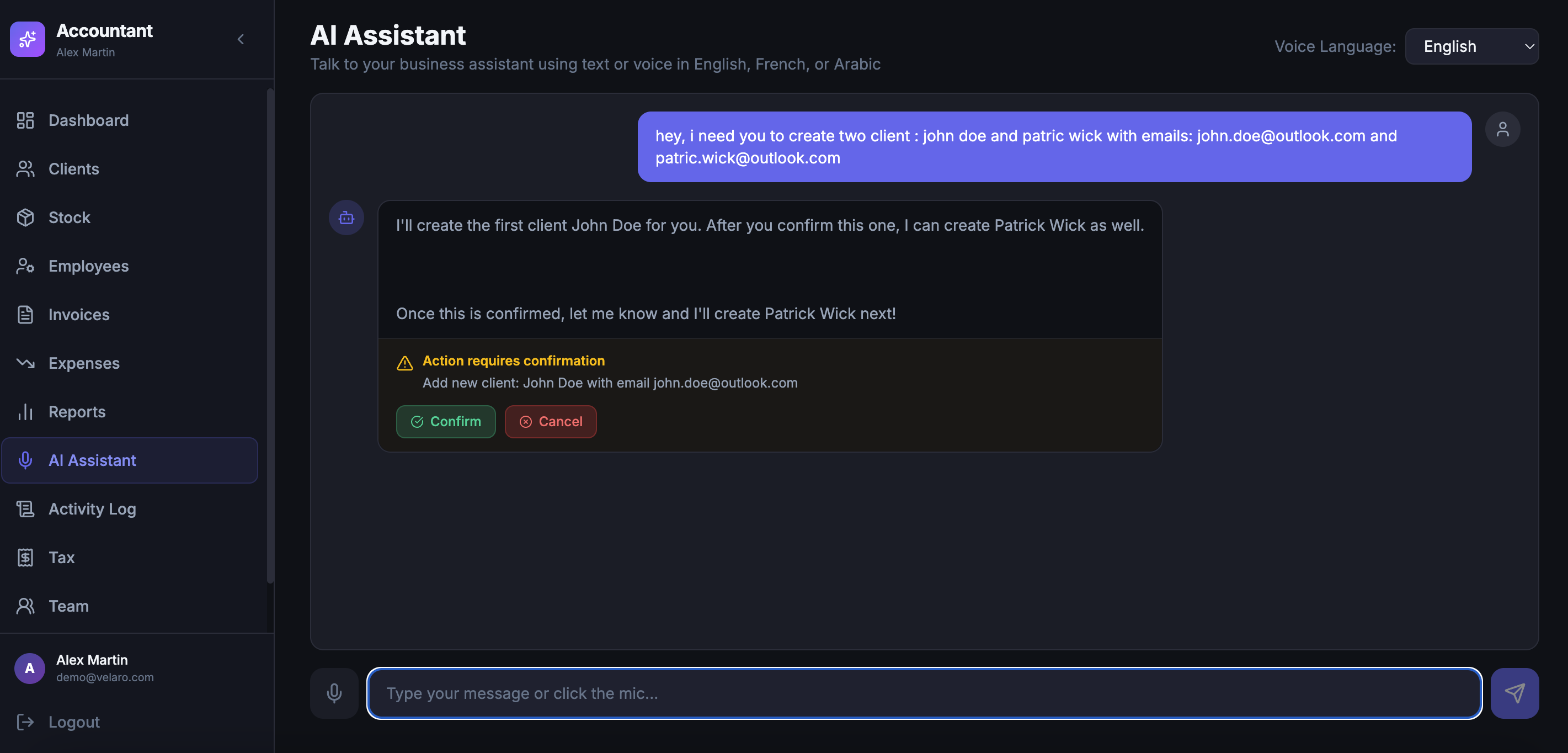Click the Accountant sparkle logo icon
1568x753 pixels.
(x=28, y=39)
